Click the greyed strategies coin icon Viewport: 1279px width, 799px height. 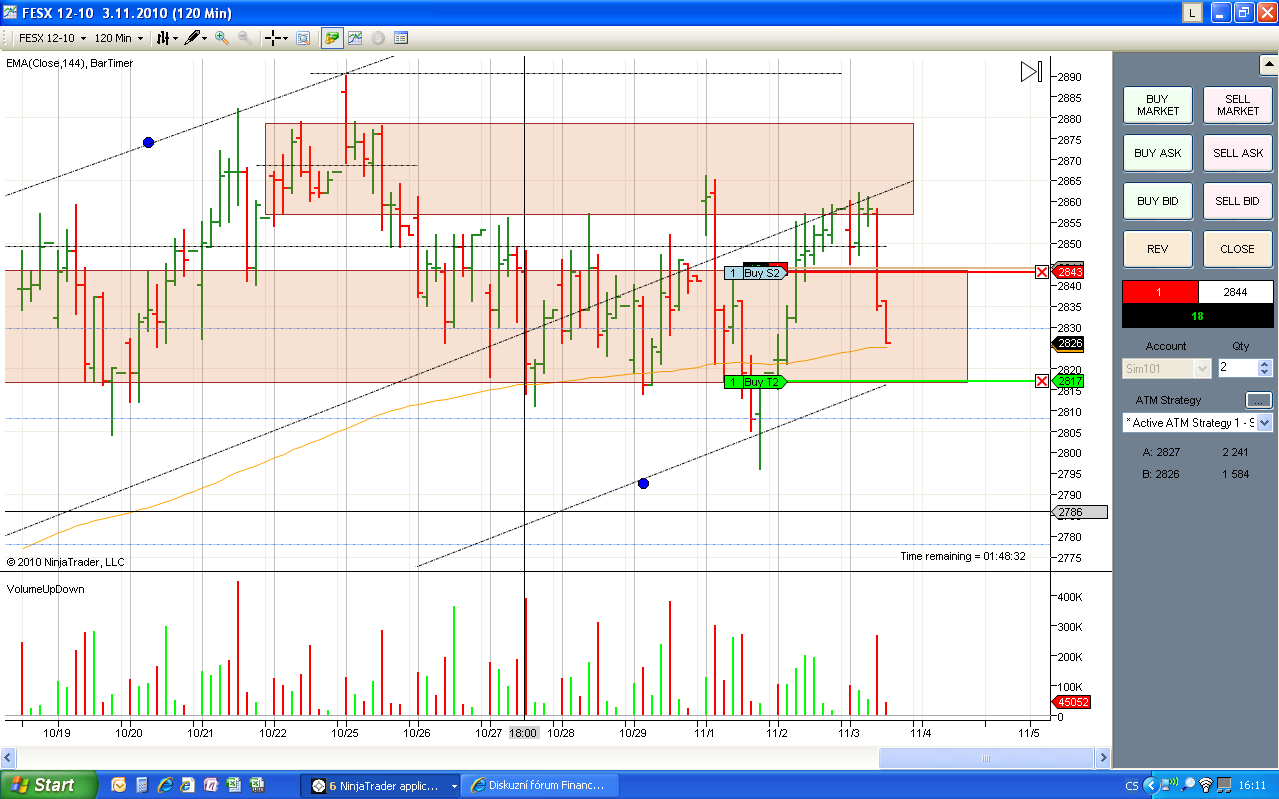point(378,38)
